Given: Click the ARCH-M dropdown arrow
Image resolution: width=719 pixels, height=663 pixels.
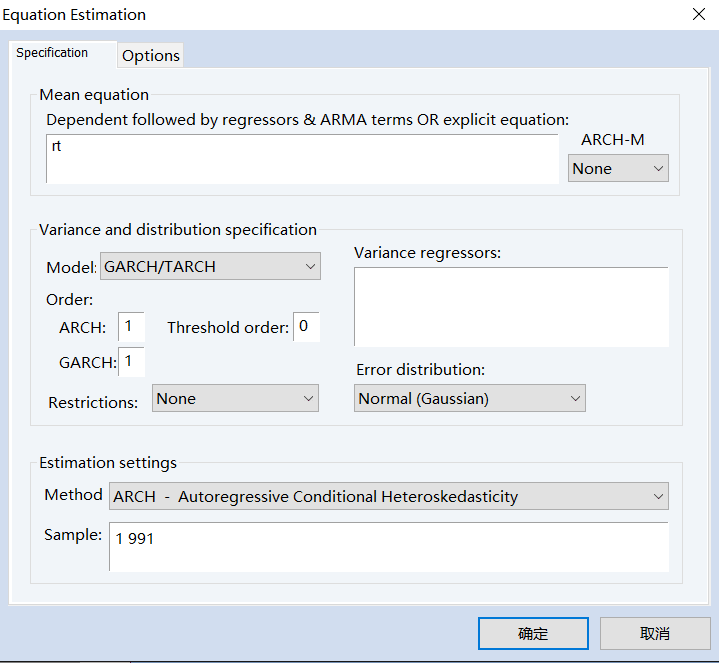Looking at the screenshot, I should 658,169.
